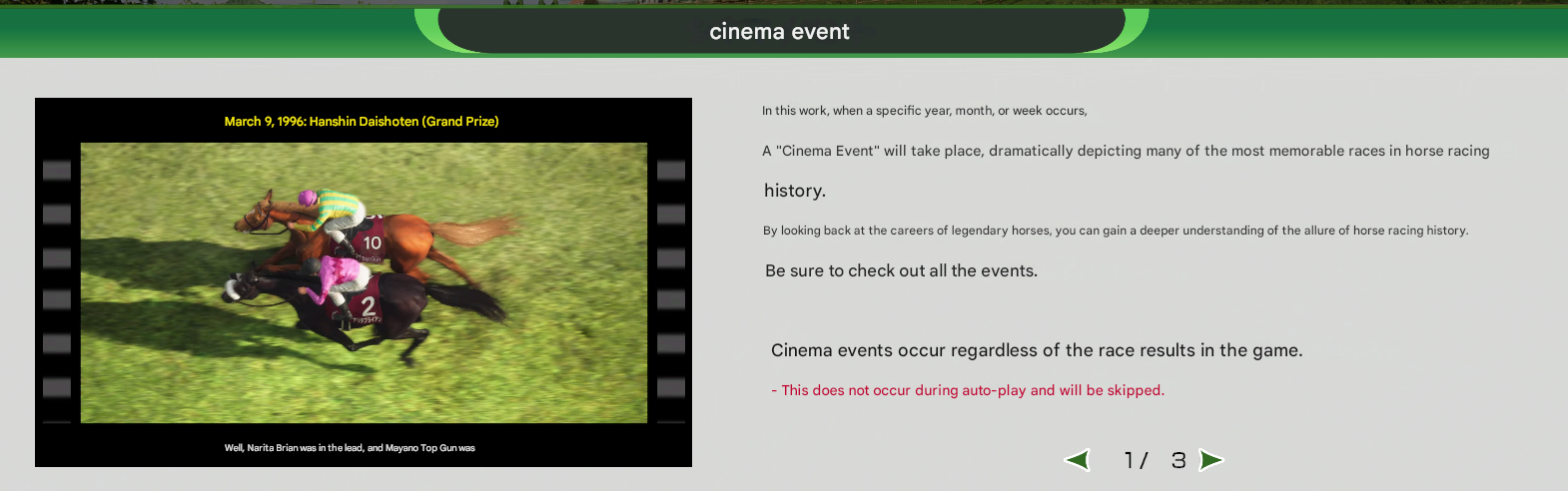The image size is (1568, 491).
Task: Click the red auto-play skipped note
Action: click(968, 390)
